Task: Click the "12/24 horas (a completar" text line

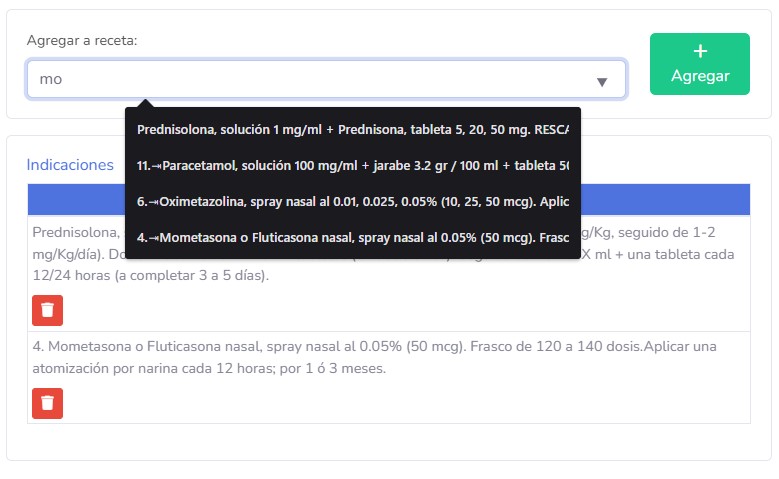Action: click(x=150, y=275)
